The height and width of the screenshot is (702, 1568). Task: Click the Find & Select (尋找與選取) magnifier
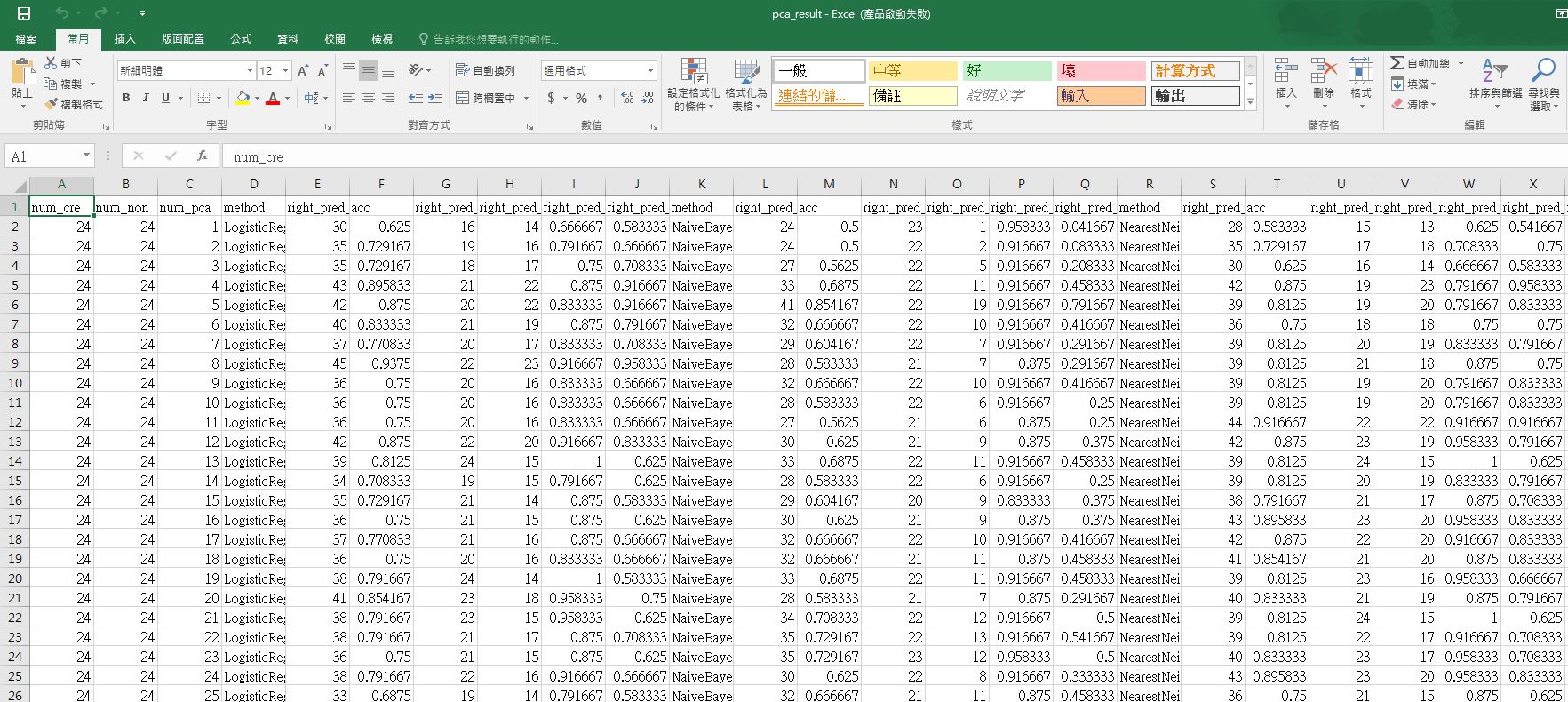pos(1544,85)
